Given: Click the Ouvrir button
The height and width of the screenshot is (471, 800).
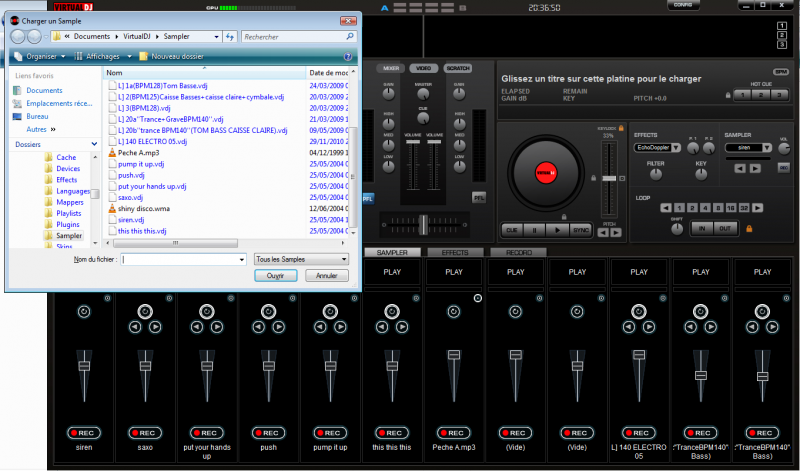Looking at the screenshot, I should [276, 275].
